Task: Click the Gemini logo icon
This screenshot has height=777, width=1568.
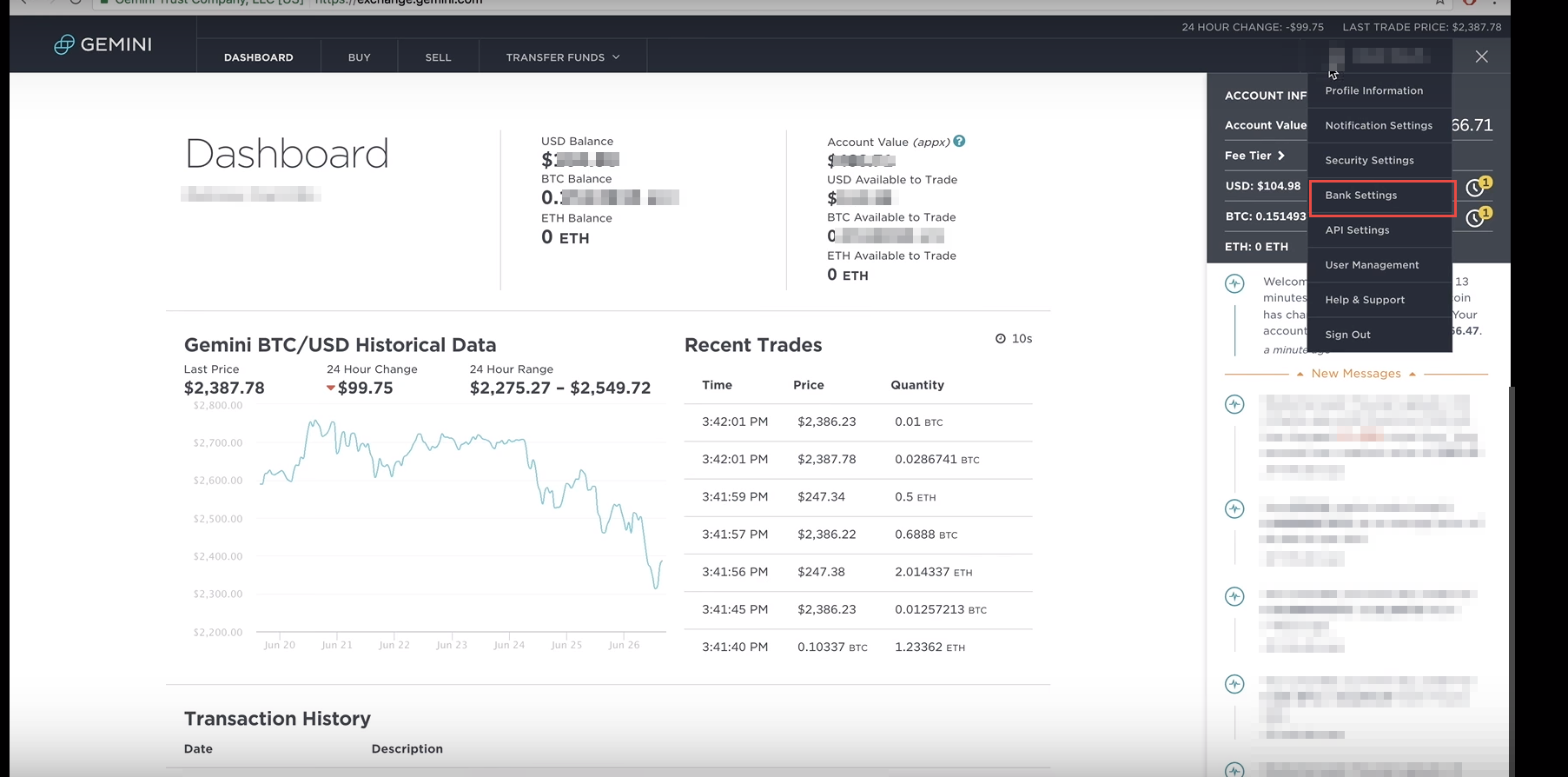Action: (64, 44)
